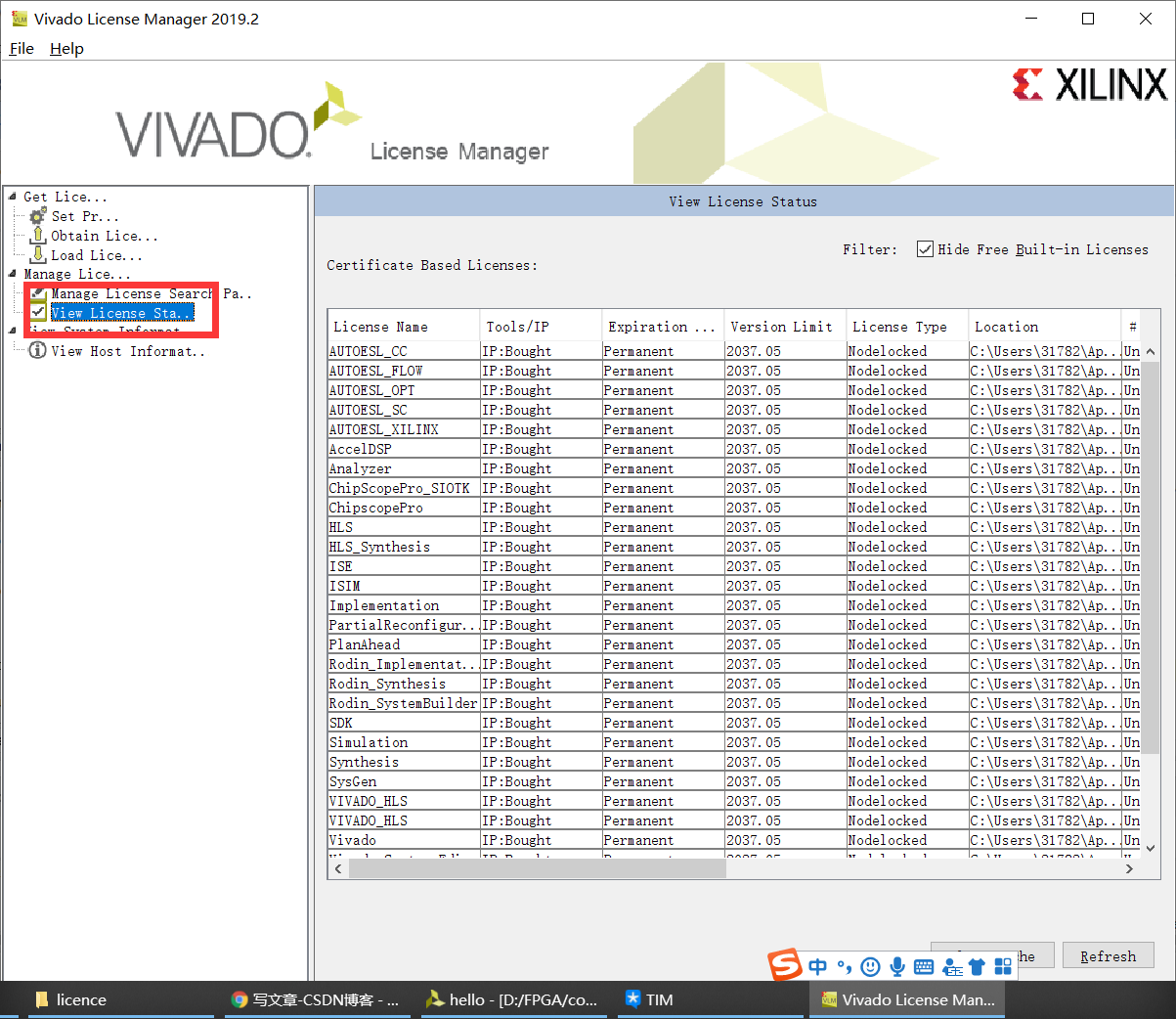The height and width of the screenshot is (1019, 1176).
Task: Select the HLS_Synthesis license row
Action: [x=734, y=547]
